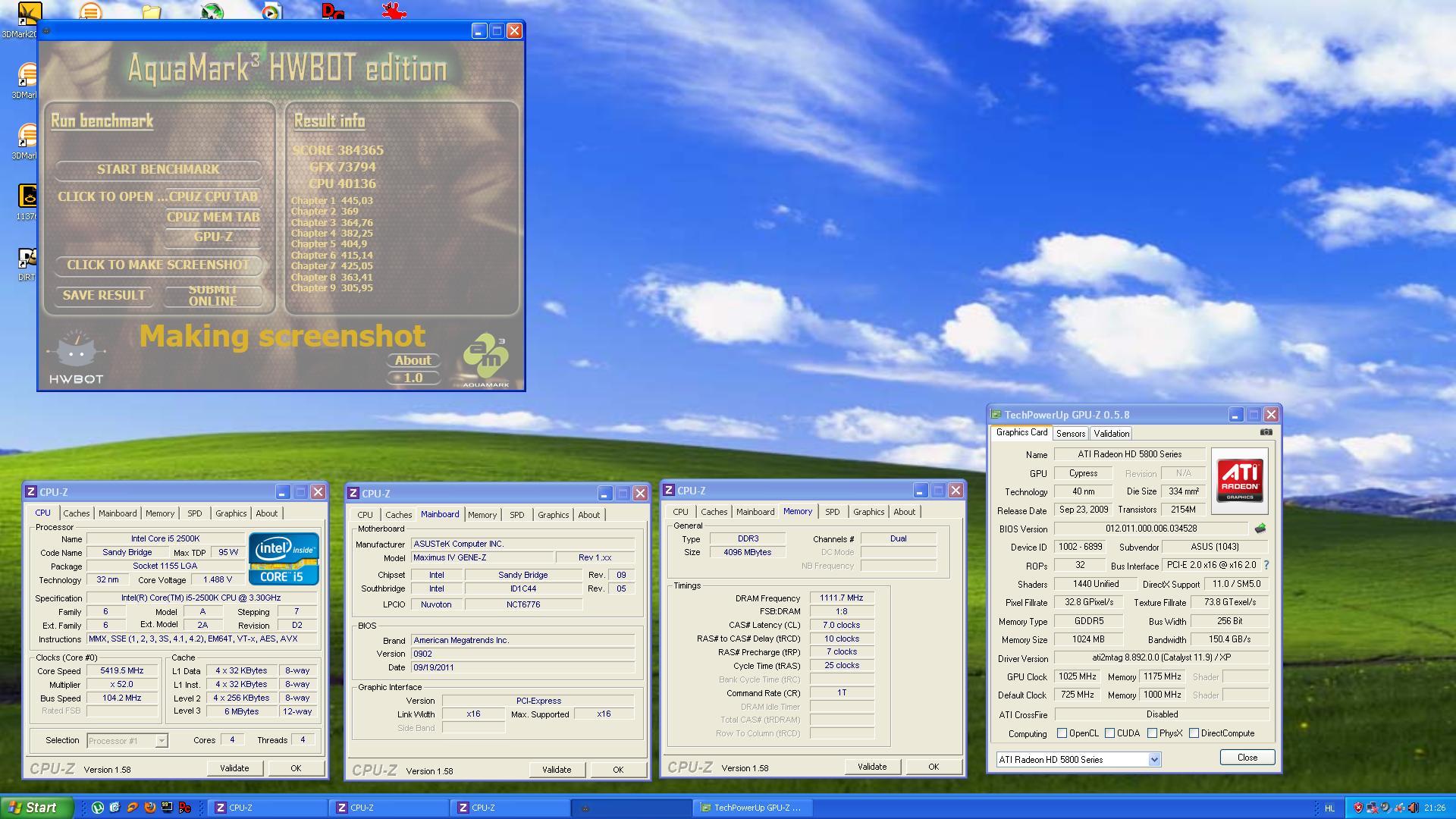Open the SPD tab in the Memory CPU-Z window
Viewport: 1456px width, 819px height.
click(832, 512)
